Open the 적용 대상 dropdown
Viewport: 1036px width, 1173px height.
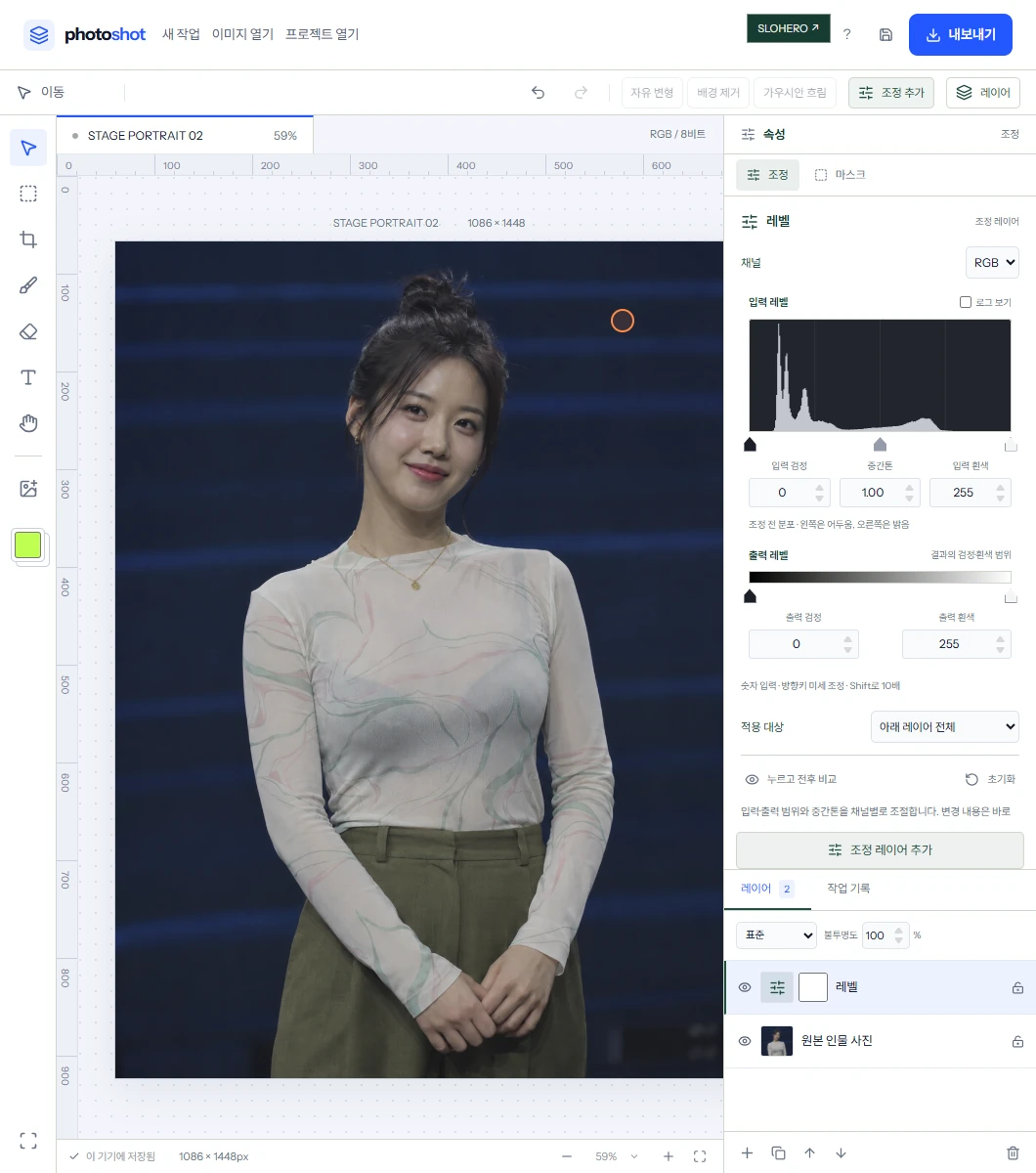click(x=944, y=726)
